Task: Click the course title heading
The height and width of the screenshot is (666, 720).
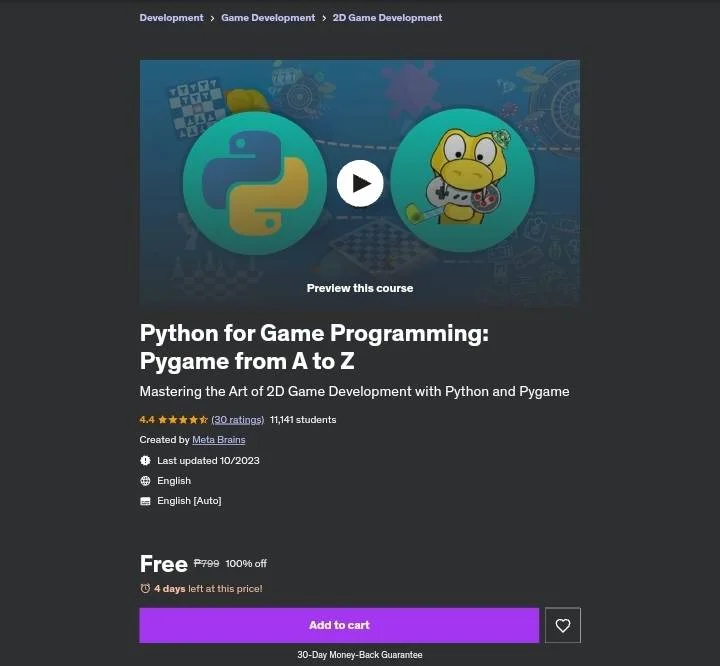Action: tap(314, 347)
